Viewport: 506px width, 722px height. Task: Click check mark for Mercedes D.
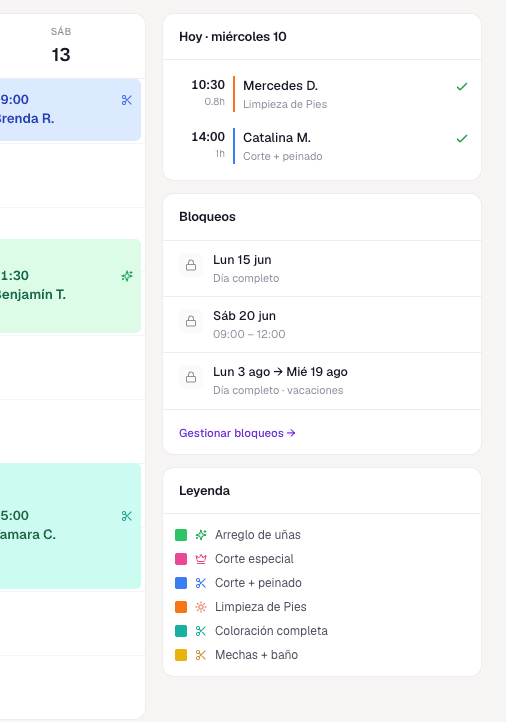[462, 87]
